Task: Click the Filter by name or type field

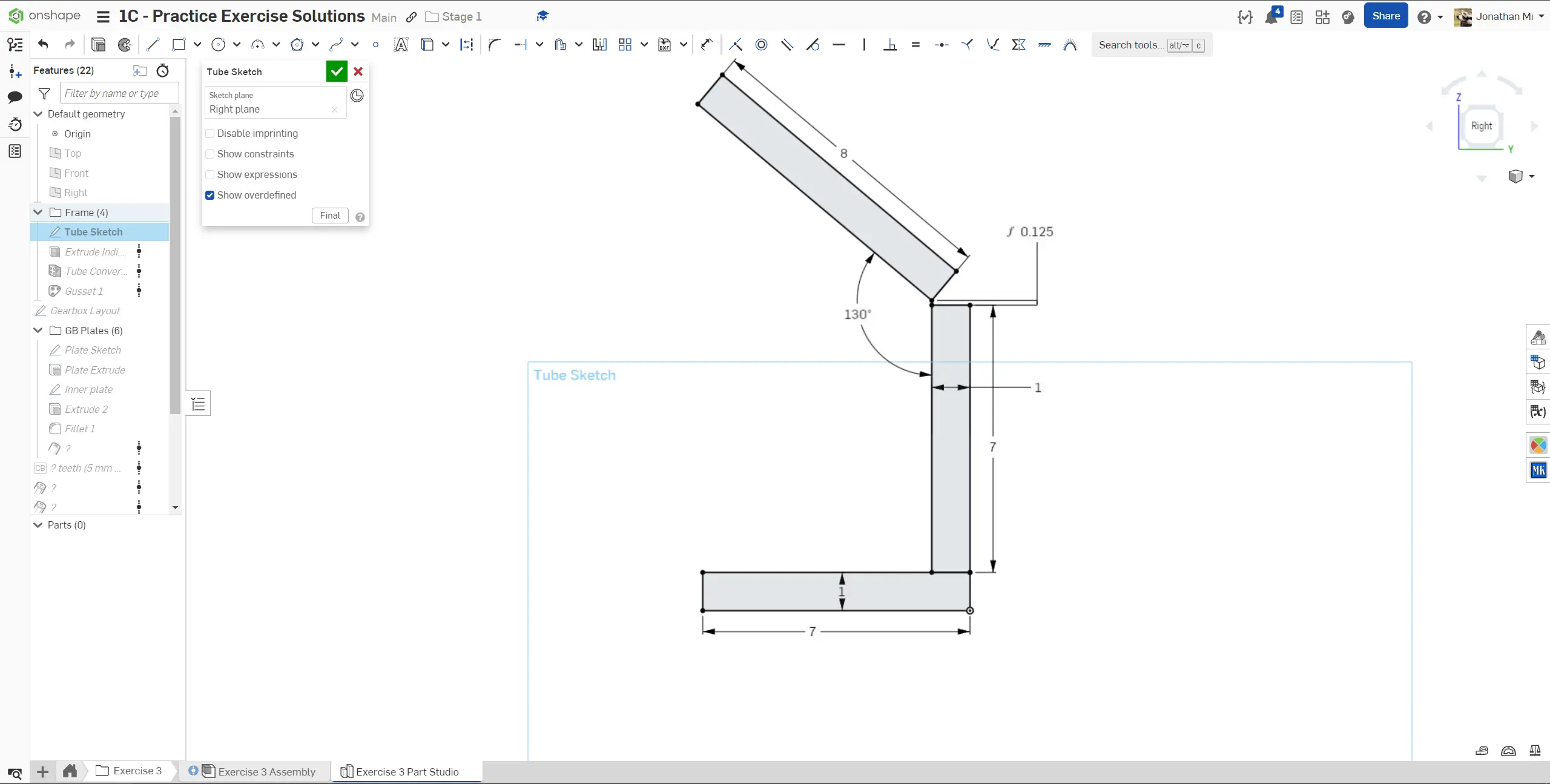Action: click(119, 93)
